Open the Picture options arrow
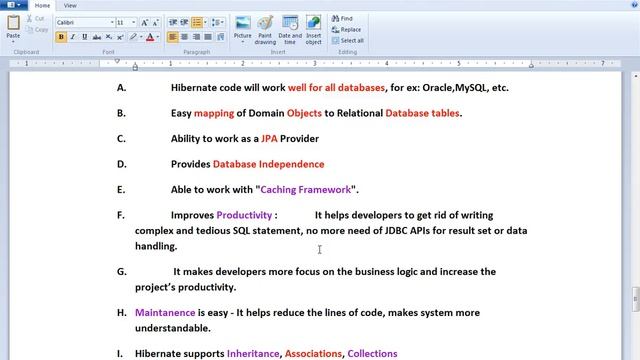640x360 pixels. (x=242, y=42)
